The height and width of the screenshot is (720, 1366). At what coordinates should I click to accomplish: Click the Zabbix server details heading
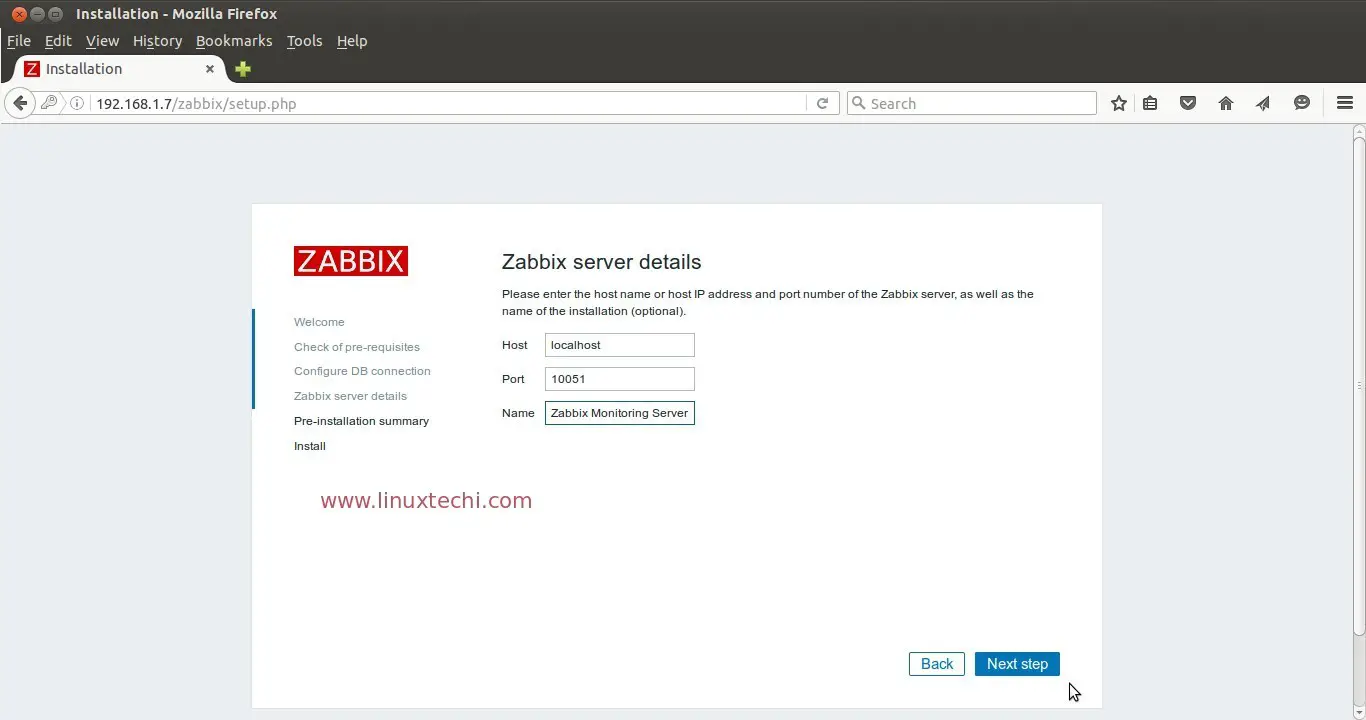[601, 262]
